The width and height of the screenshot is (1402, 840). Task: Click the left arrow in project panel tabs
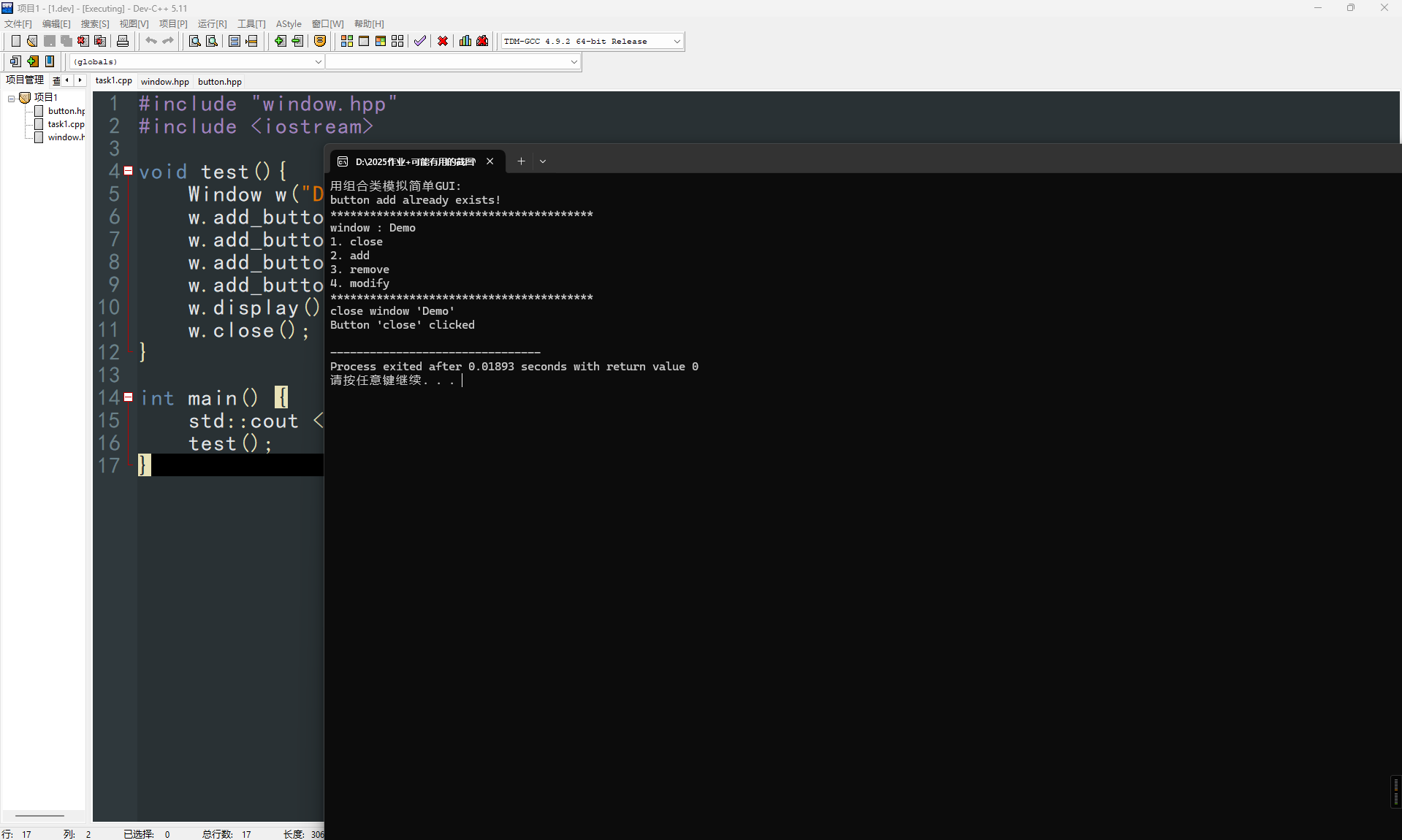click(x=67, y=80)
